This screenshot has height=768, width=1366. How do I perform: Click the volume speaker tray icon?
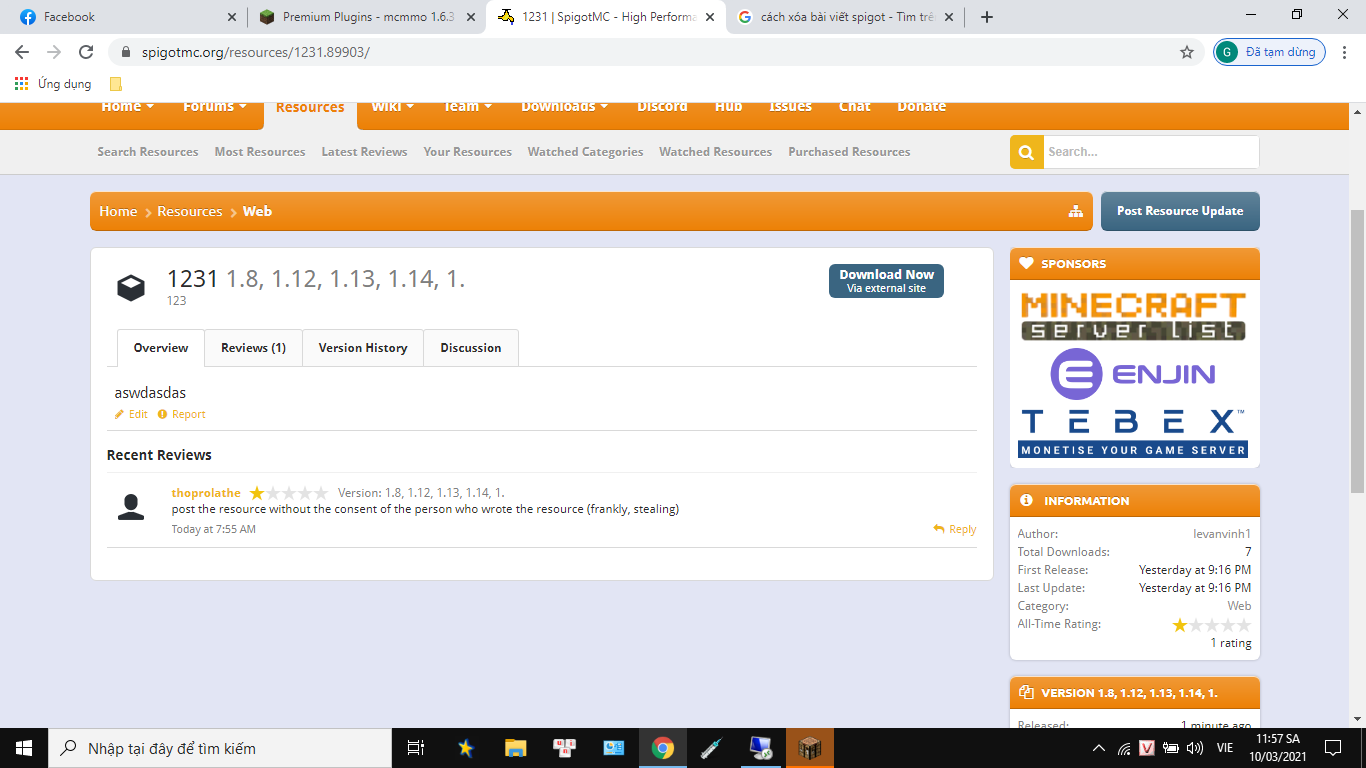pyautogui.click(x=1194, y=748)
